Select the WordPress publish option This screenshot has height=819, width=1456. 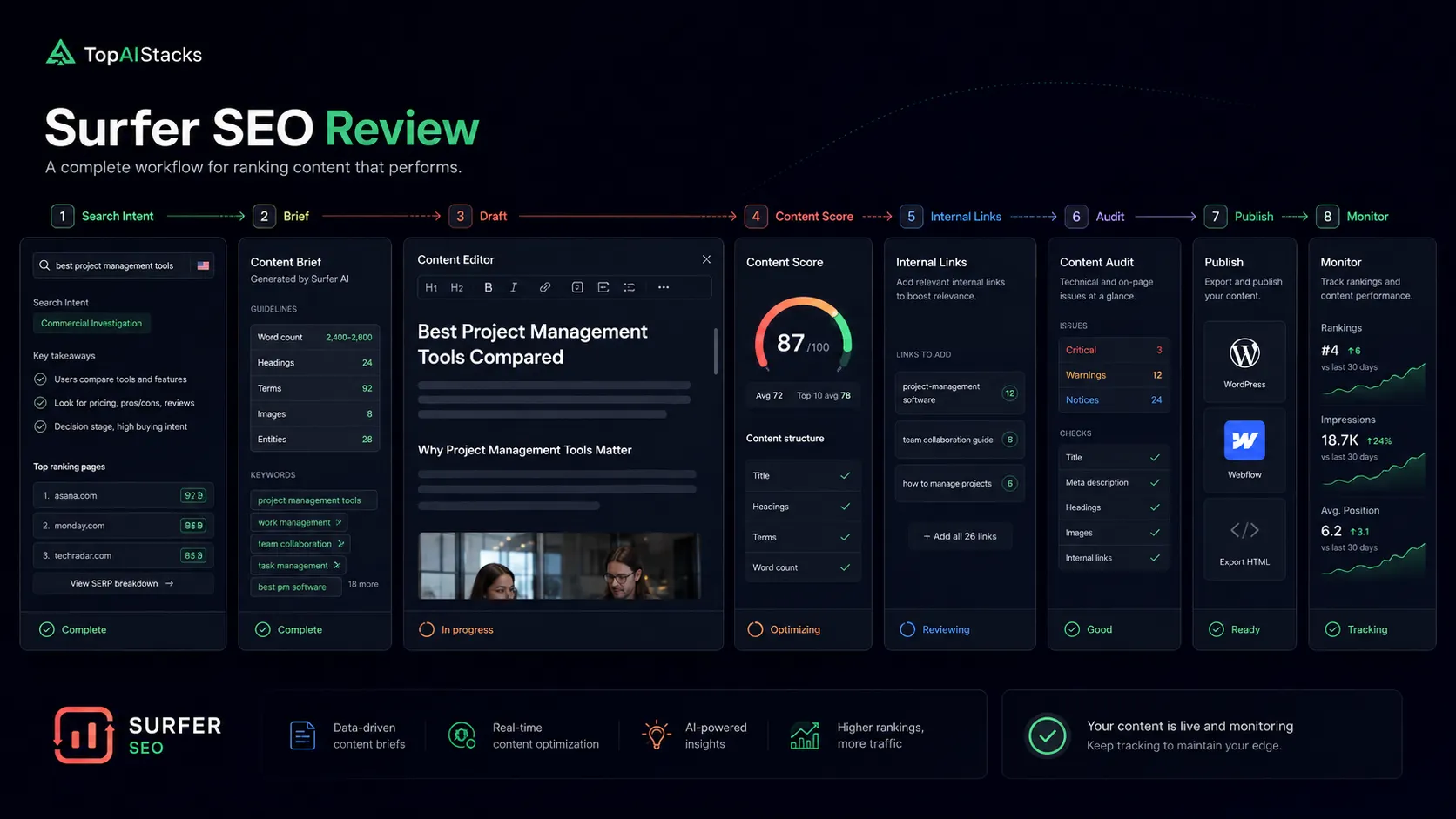click(1244, 361)
